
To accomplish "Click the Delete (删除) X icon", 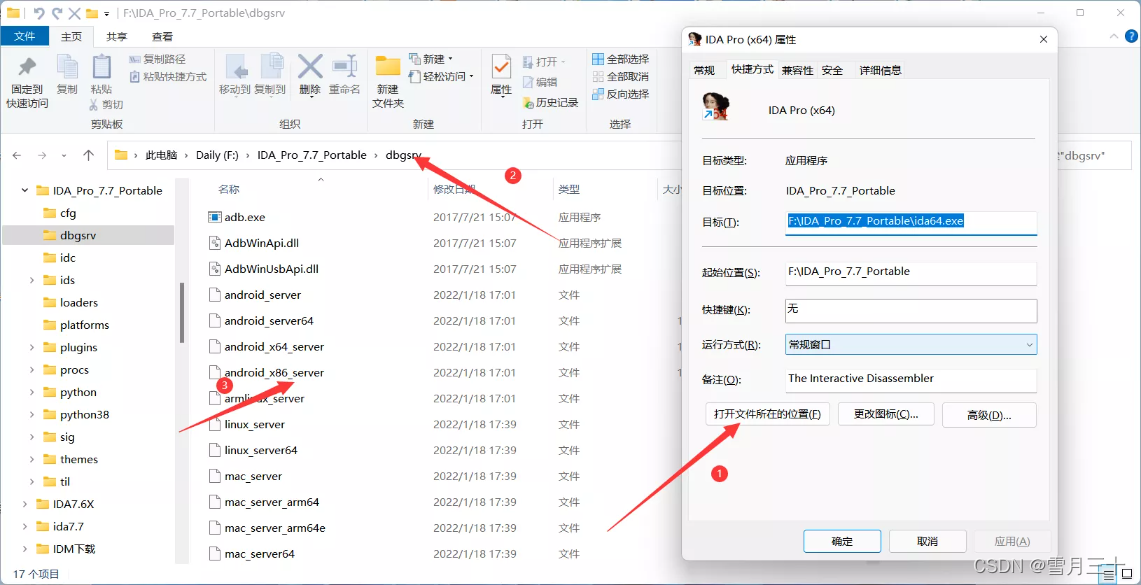I will pos(310,66).
